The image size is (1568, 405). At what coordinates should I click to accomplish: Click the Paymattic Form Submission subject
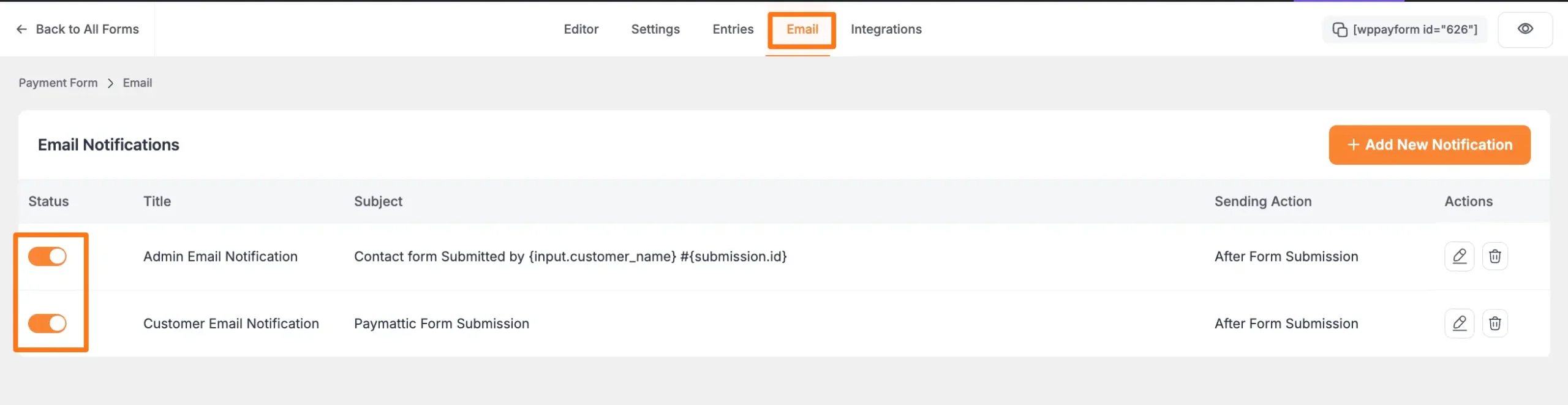click(x=441, y=323)
